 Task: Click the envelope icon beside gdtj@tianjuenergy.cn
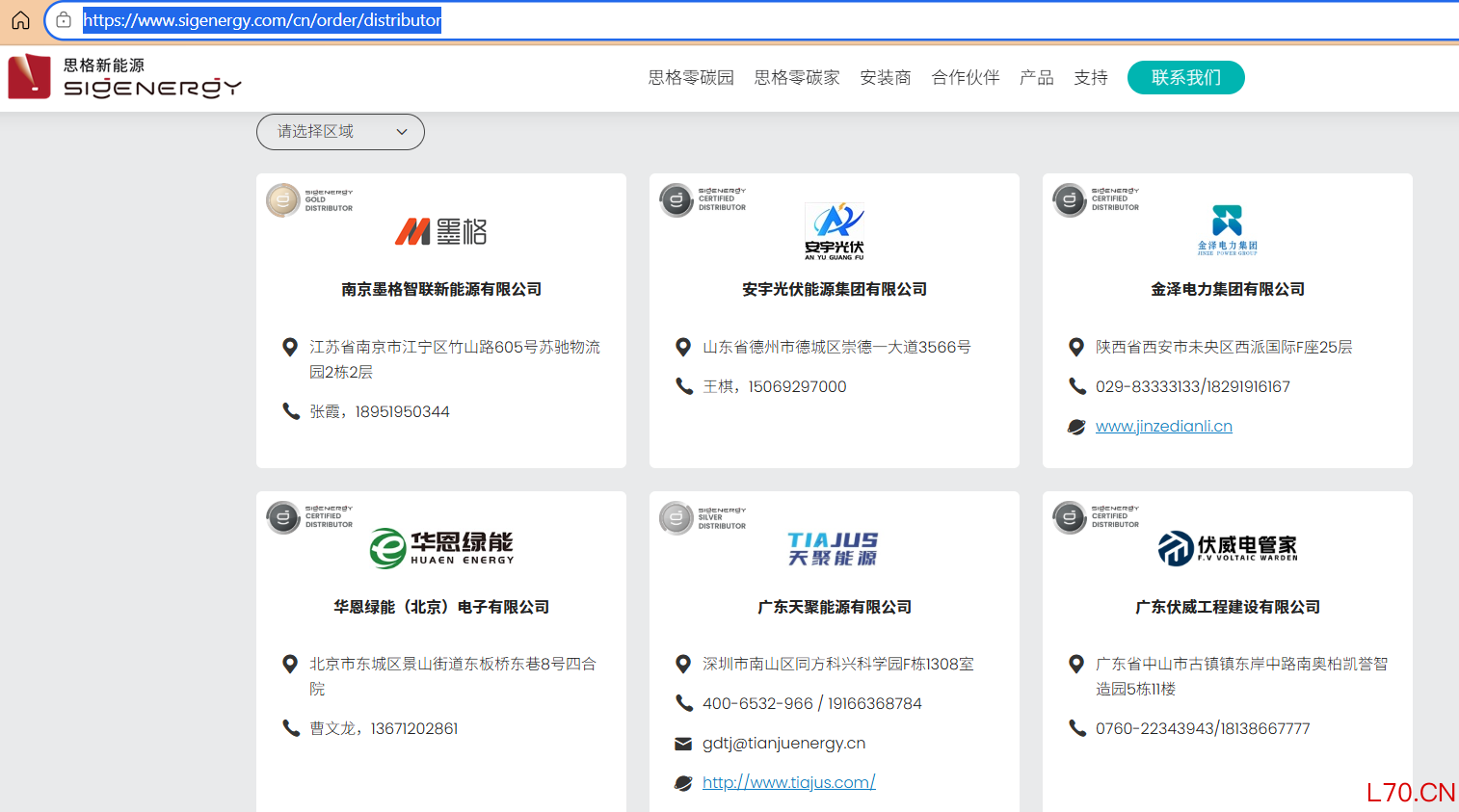click(x=684, y=743)
